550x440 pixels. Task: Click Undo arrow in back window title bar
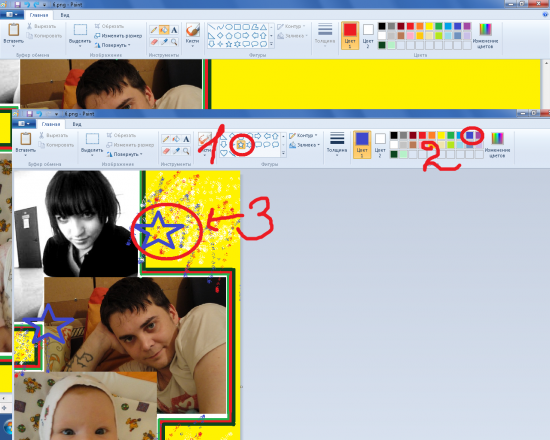coord(27,5)
